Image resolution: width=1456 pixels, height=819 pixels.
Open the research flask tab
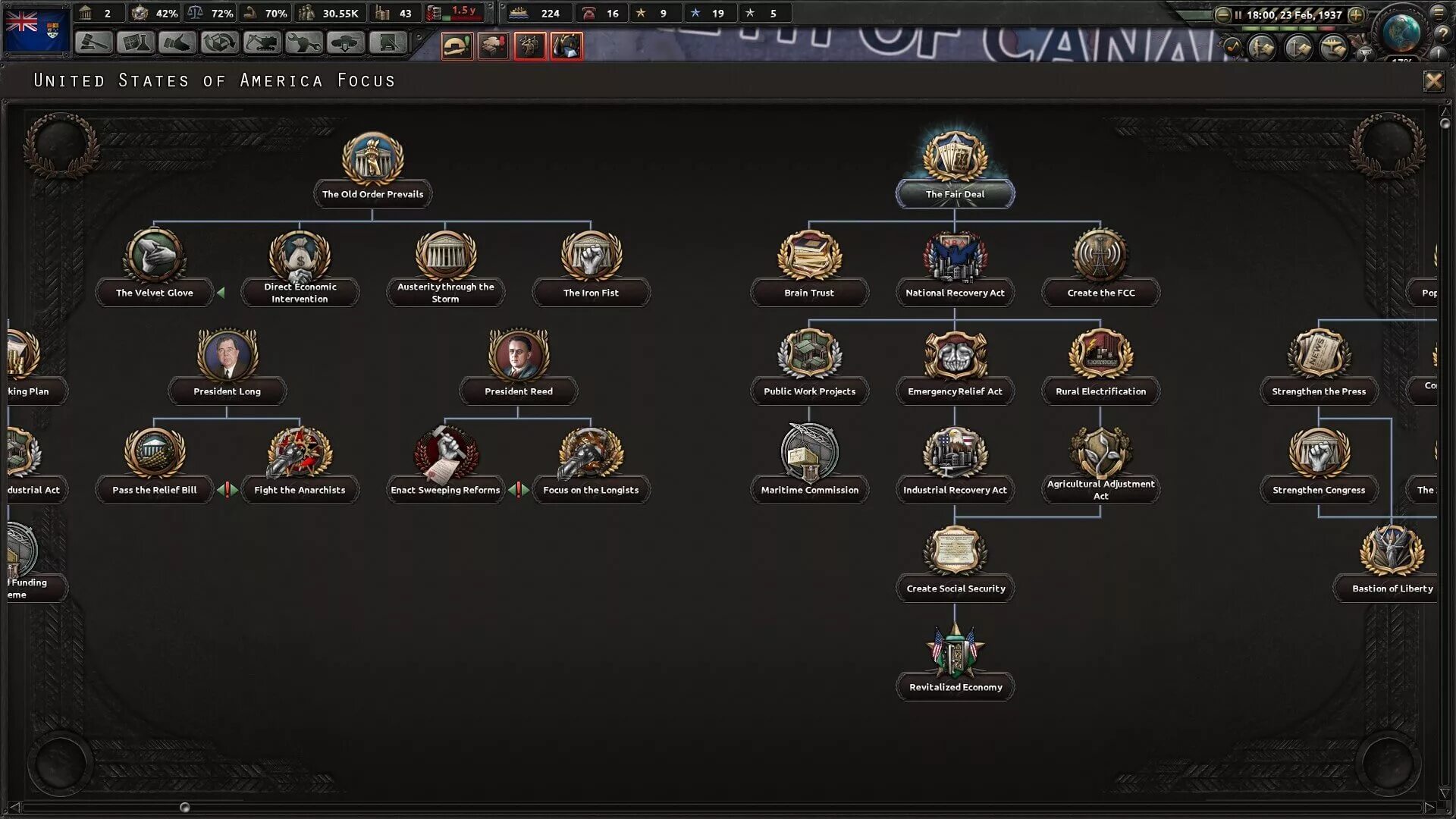pyautogui.click(x=136, y=43)
